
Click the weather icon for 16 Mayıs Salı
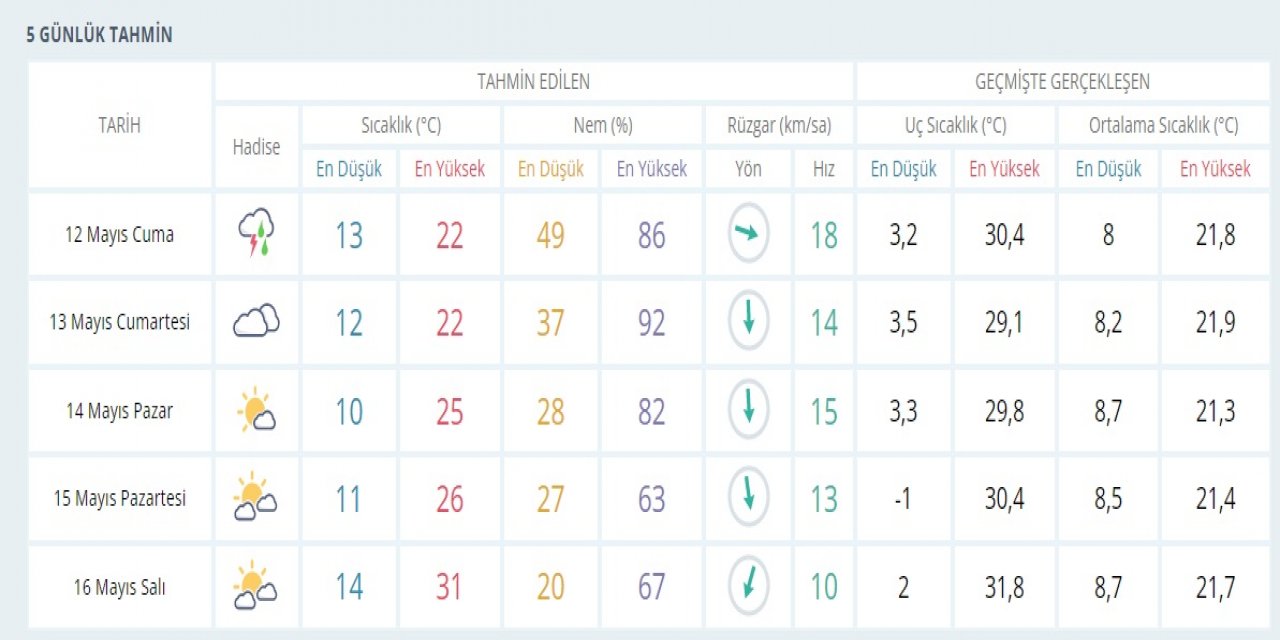[256, 587]
